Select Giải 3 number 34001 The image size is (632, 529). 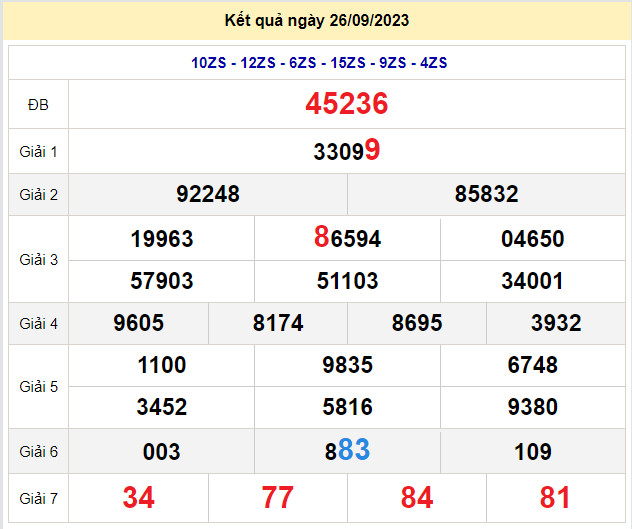(x=532, y=281)
